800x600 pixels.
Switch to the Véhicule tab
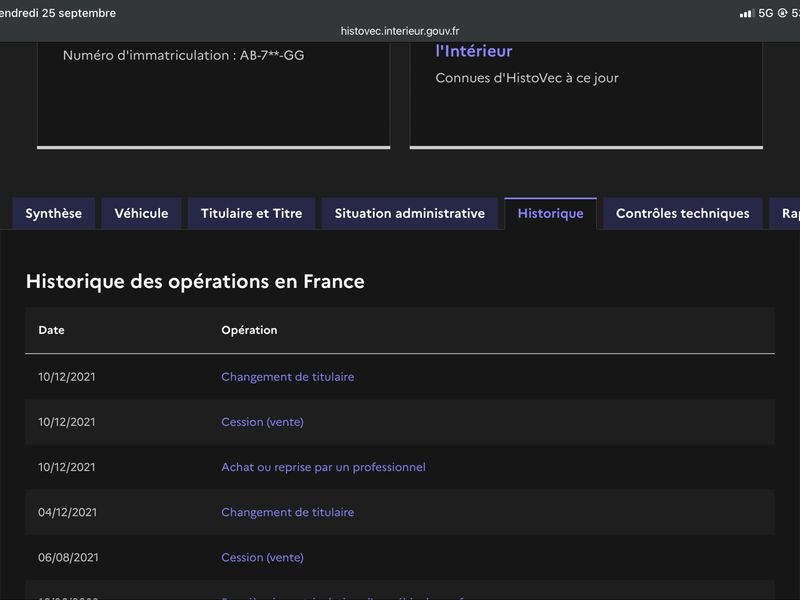[141, 214]
